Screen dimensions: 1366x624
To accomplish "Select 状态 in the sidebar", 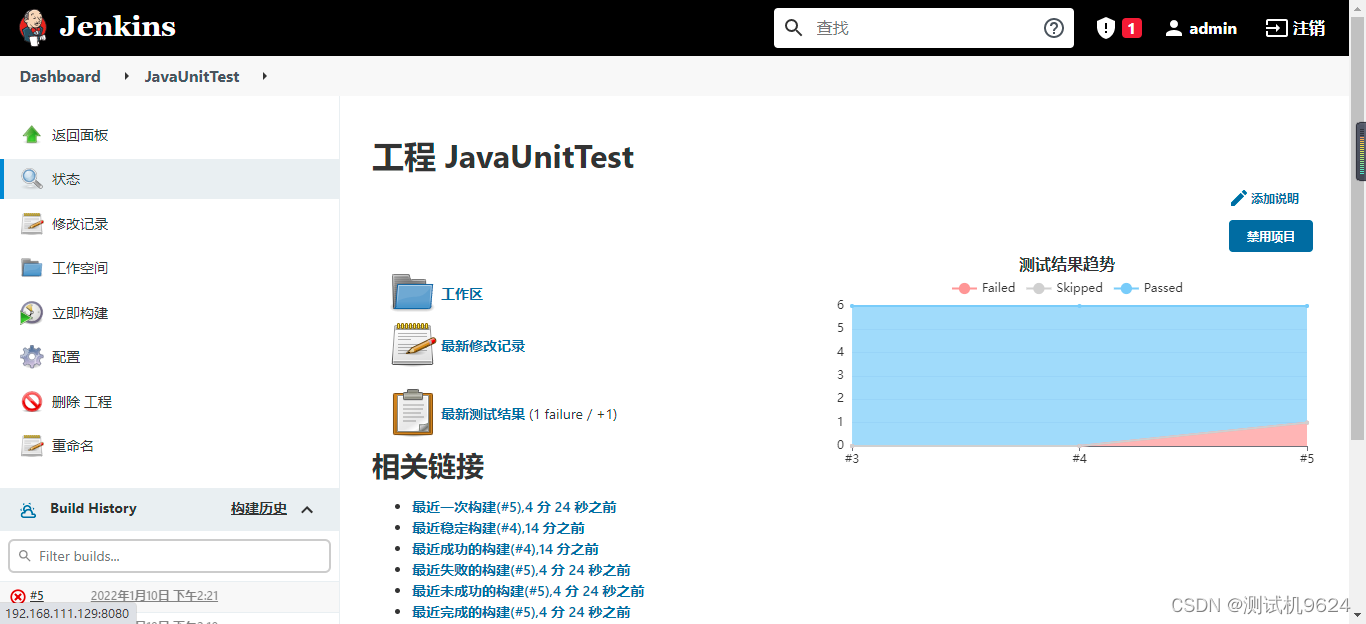I will point(170,179).
